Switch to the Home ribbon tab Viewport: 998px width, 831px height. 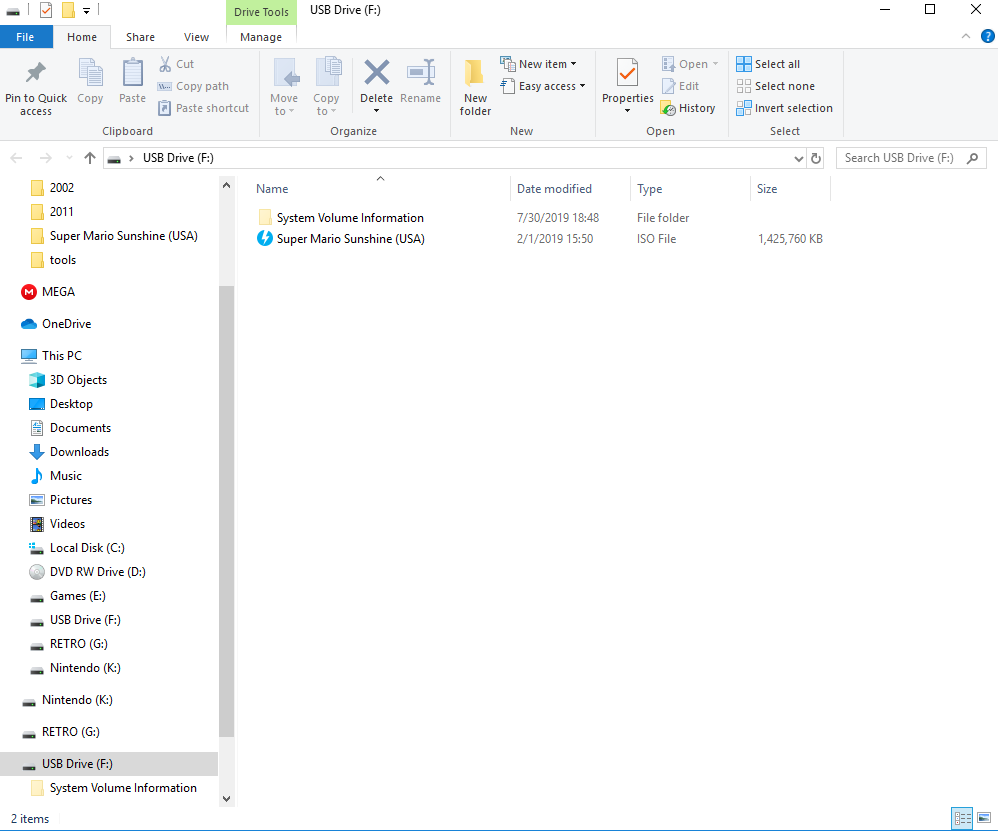(x=82, y=37)
